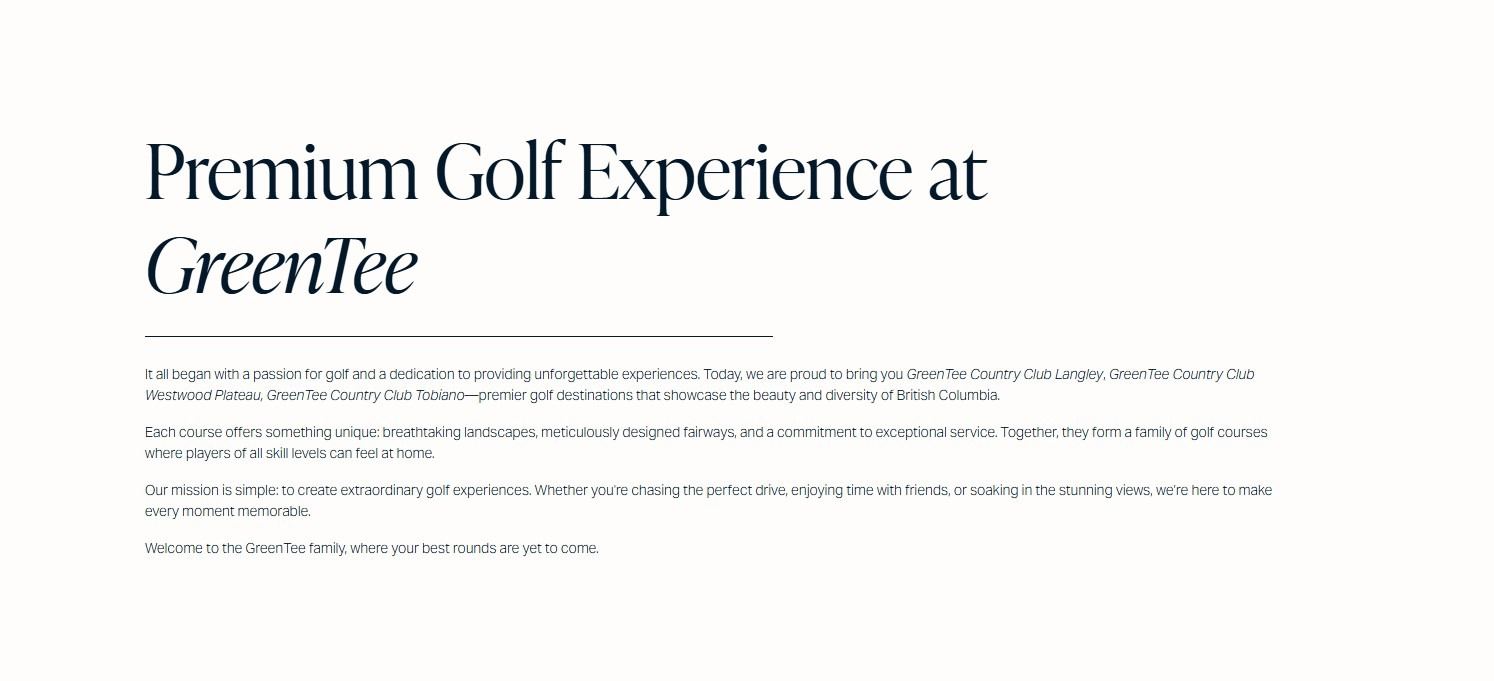Select the italic "Westwood Plateau" club name
Image resolution: width=1494 pixels, height=681 pixels.
click(203, 395)
